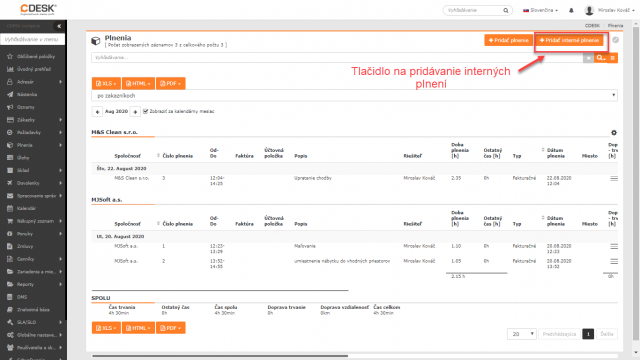The width and height of the screenshot is (640, 360).
Task: Expand the Adresár menu
Action: coord(33,82)
